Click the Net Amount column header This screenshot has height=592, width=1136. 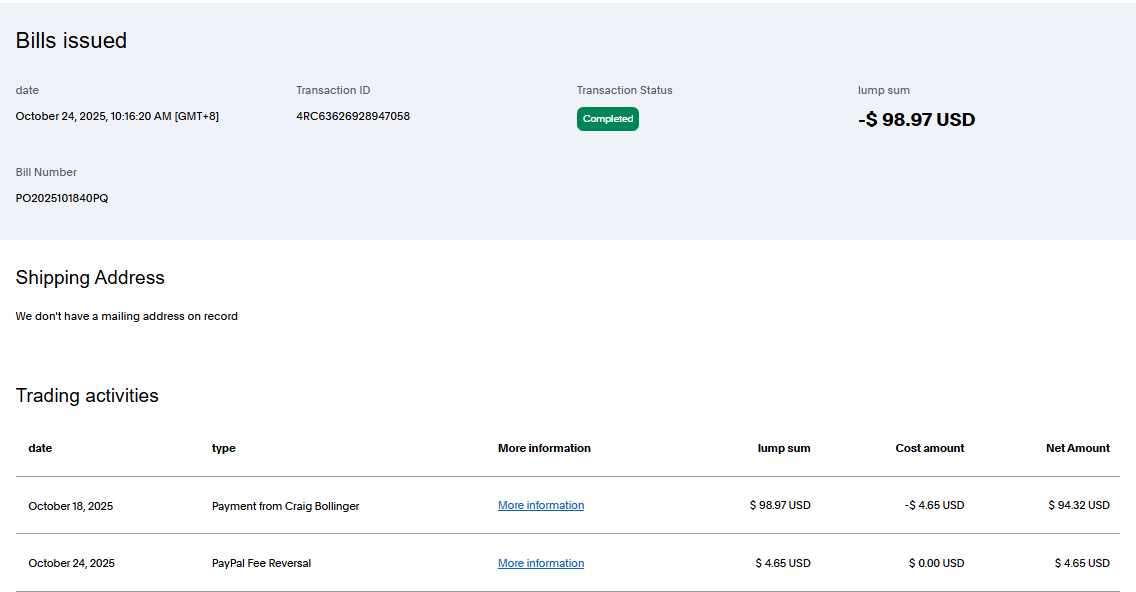coord(1077,448)
